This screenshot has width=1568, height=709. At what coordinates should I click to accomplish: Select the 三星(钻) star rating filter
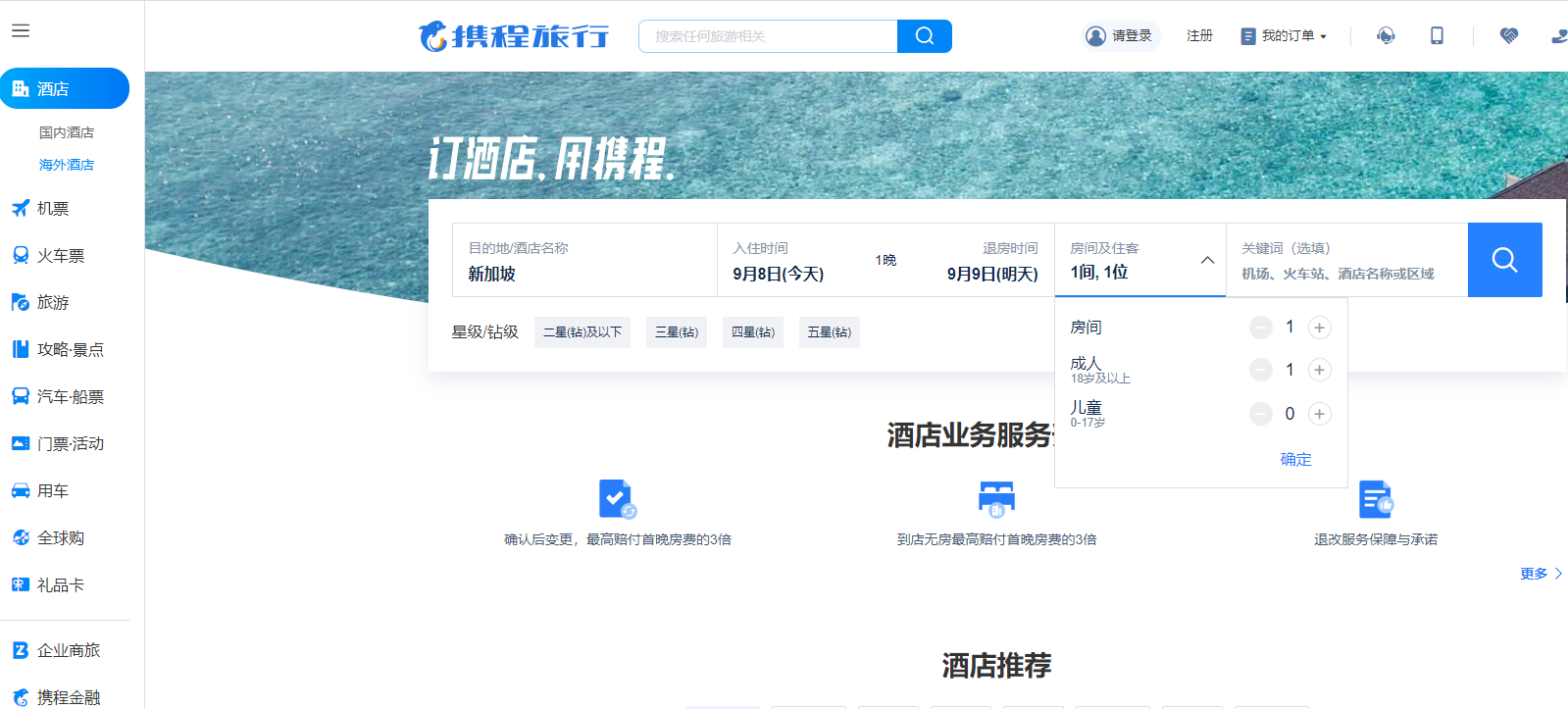tap(676, 332)
